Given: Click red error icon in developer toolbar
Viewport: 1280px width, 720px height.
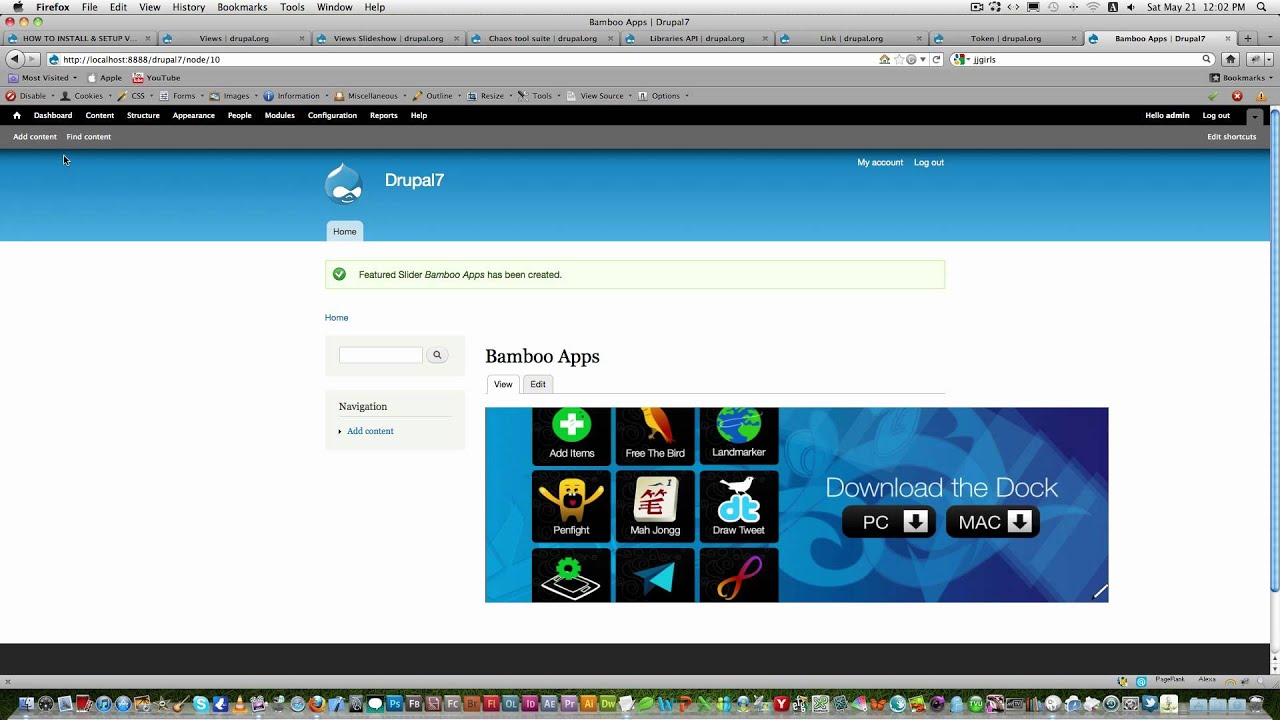Looking at the screenshot, I should pyautogui.click(x=1237, y=96).
